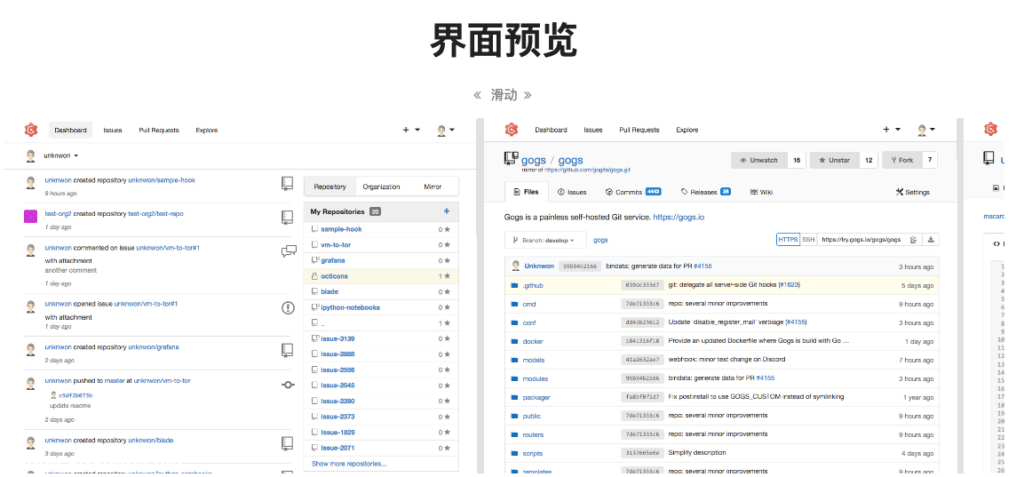
Task: Open Explore in the gogs/gogs repository screenshot's nav bar
Action: [x=687, y=129]
